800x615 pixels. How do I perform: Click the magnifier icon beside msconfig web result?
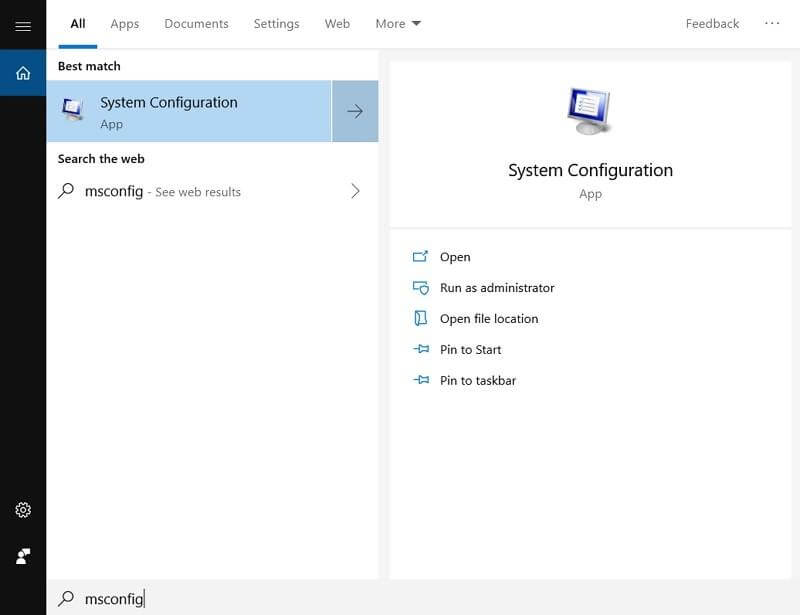[x=66, y=191]
